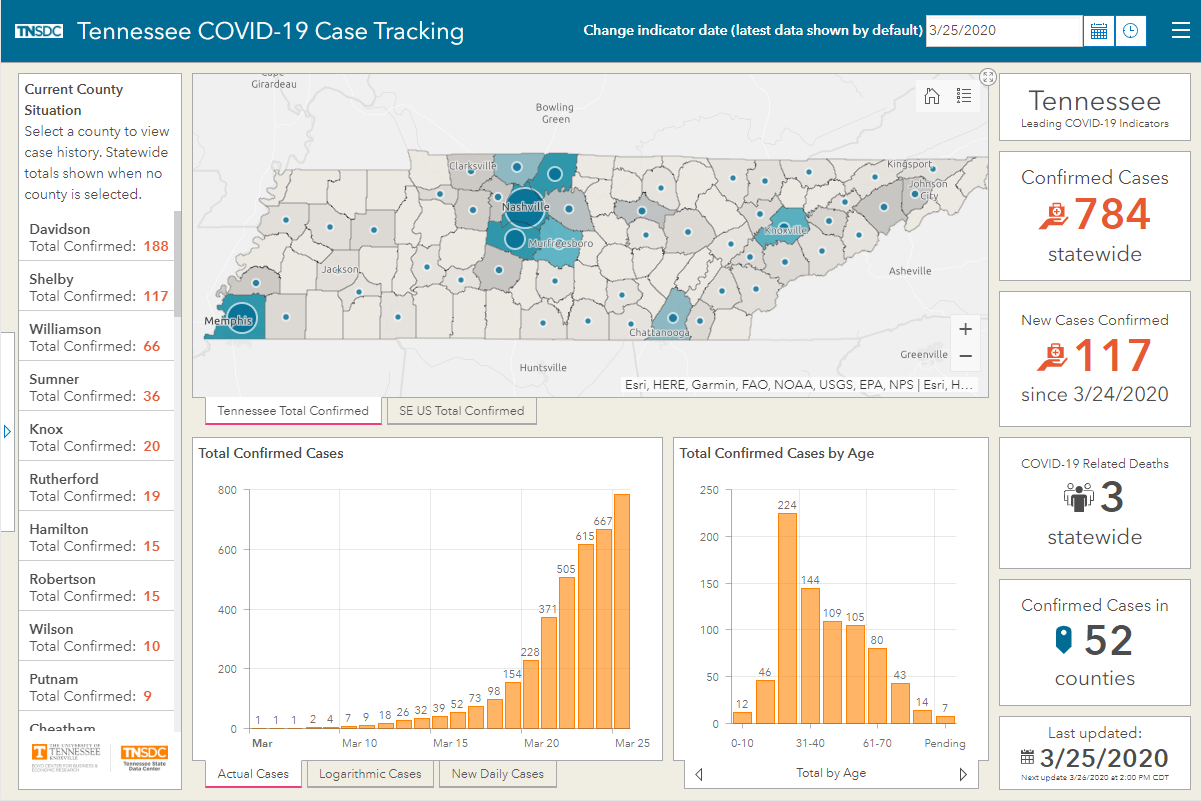This screenshot has height=801, width=1201.
Task: Click the indicator date input field
Action: [1003, 31]
